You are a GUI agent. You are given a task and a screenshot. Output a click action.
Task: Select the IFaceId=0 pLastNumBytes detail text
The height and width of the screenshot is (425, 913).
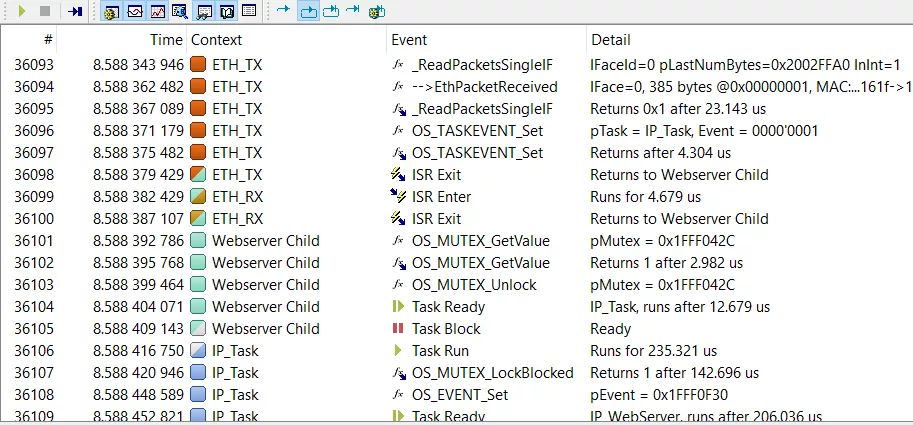745,65
